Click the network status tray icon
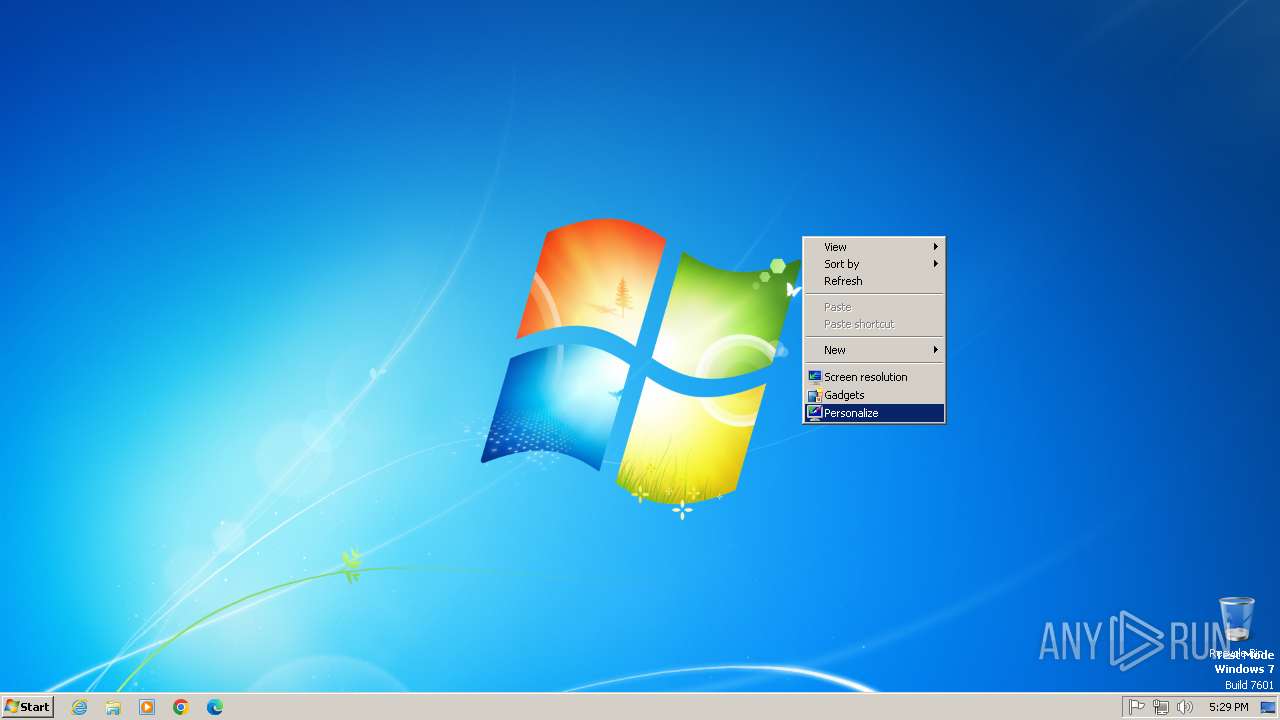 tap(1161, 707)
